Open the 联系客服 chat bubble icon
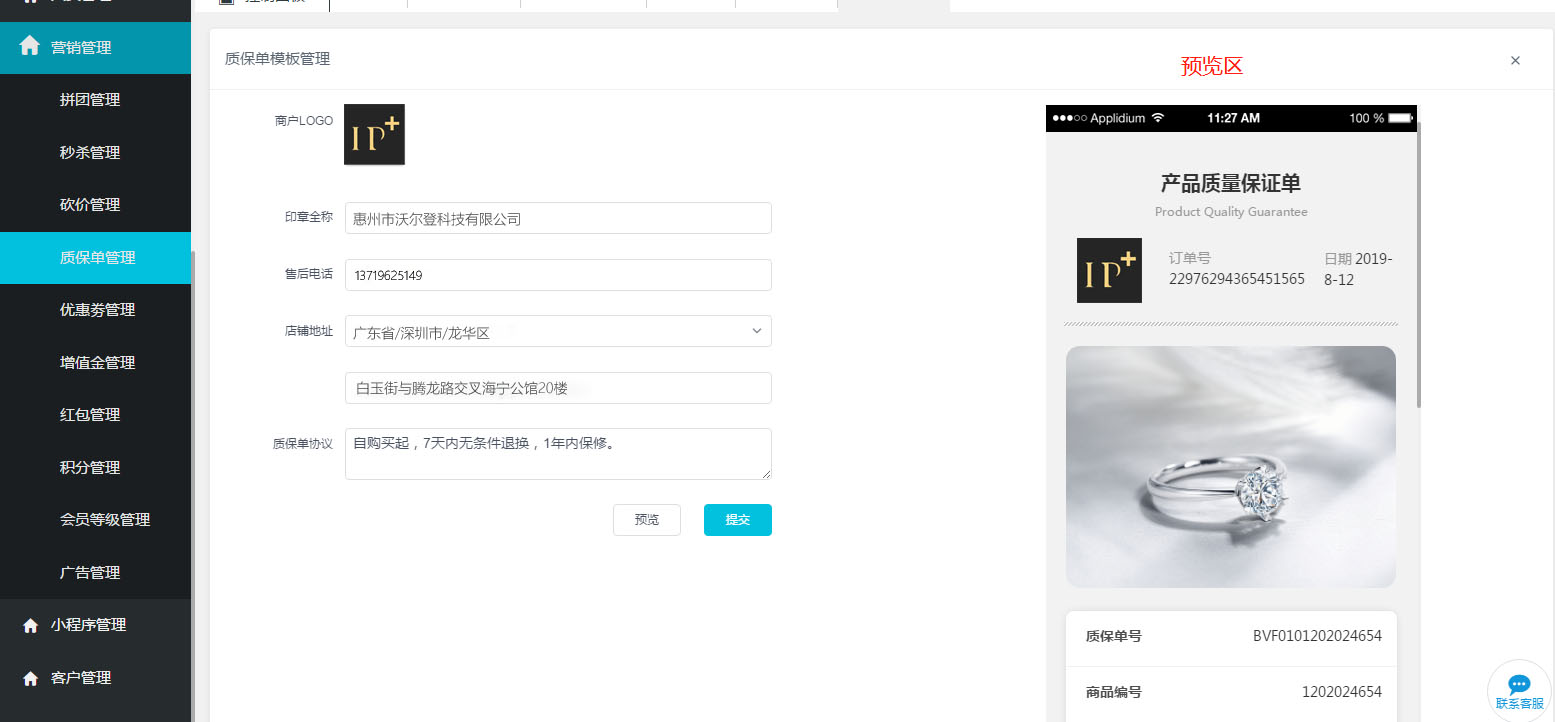This screenshot has width=1555, height=722. tap(1519, 685)
